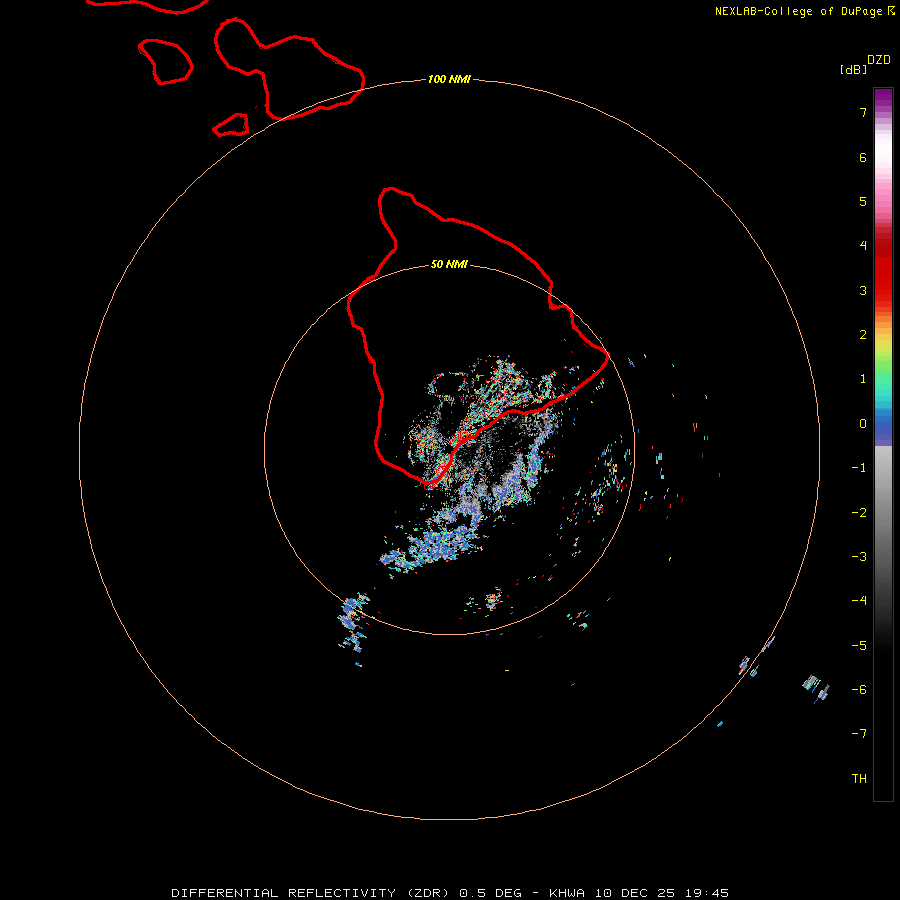Click the 100 NMI range ring label
The height and width of the screenshot is (900, 900).
point(449,79)
